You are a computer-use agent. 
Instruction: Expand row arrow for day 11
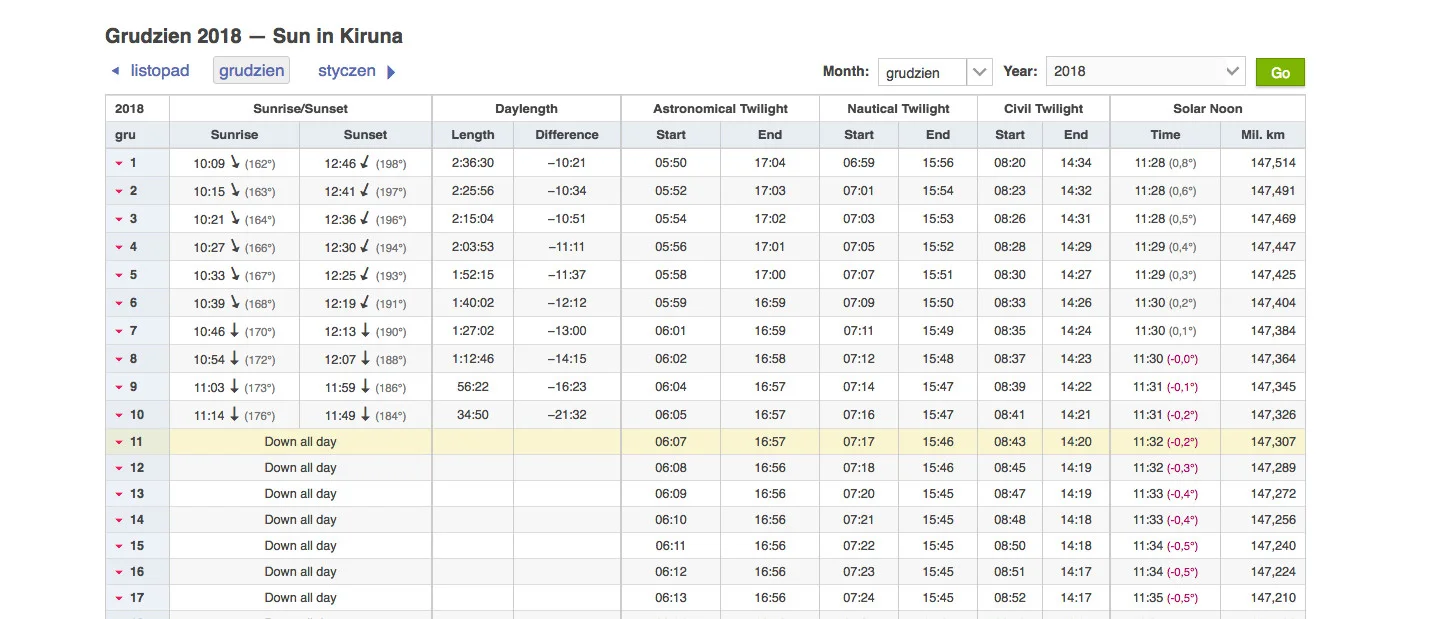tap(118, 442)
